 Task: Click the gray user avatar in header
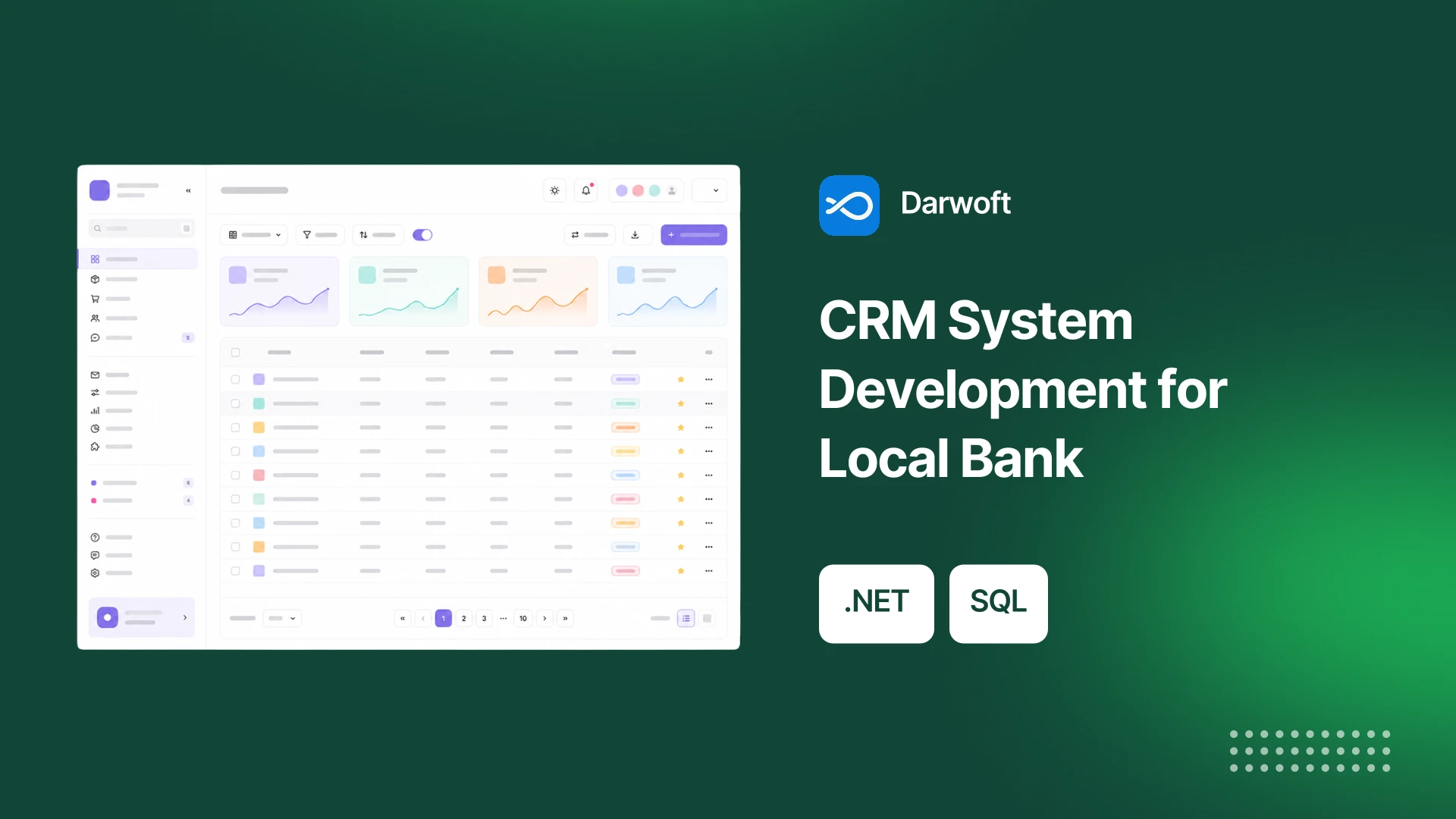pyautogui.click(x=672, y=191)
